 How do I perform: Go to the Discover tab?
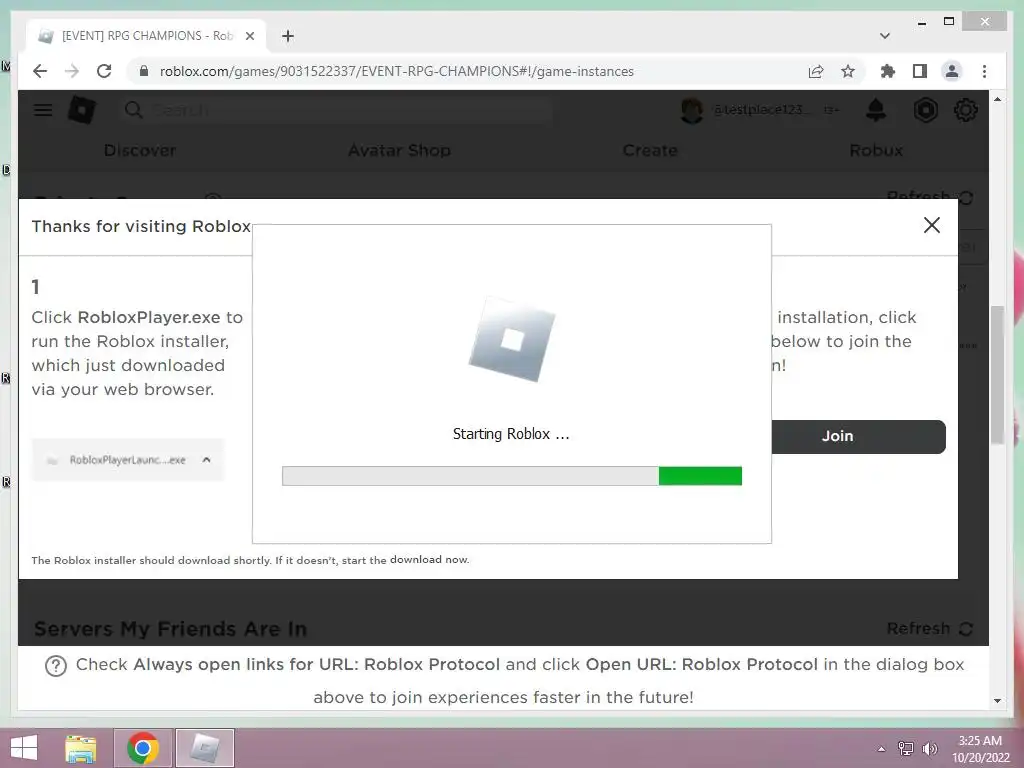(x=140, y=150)
